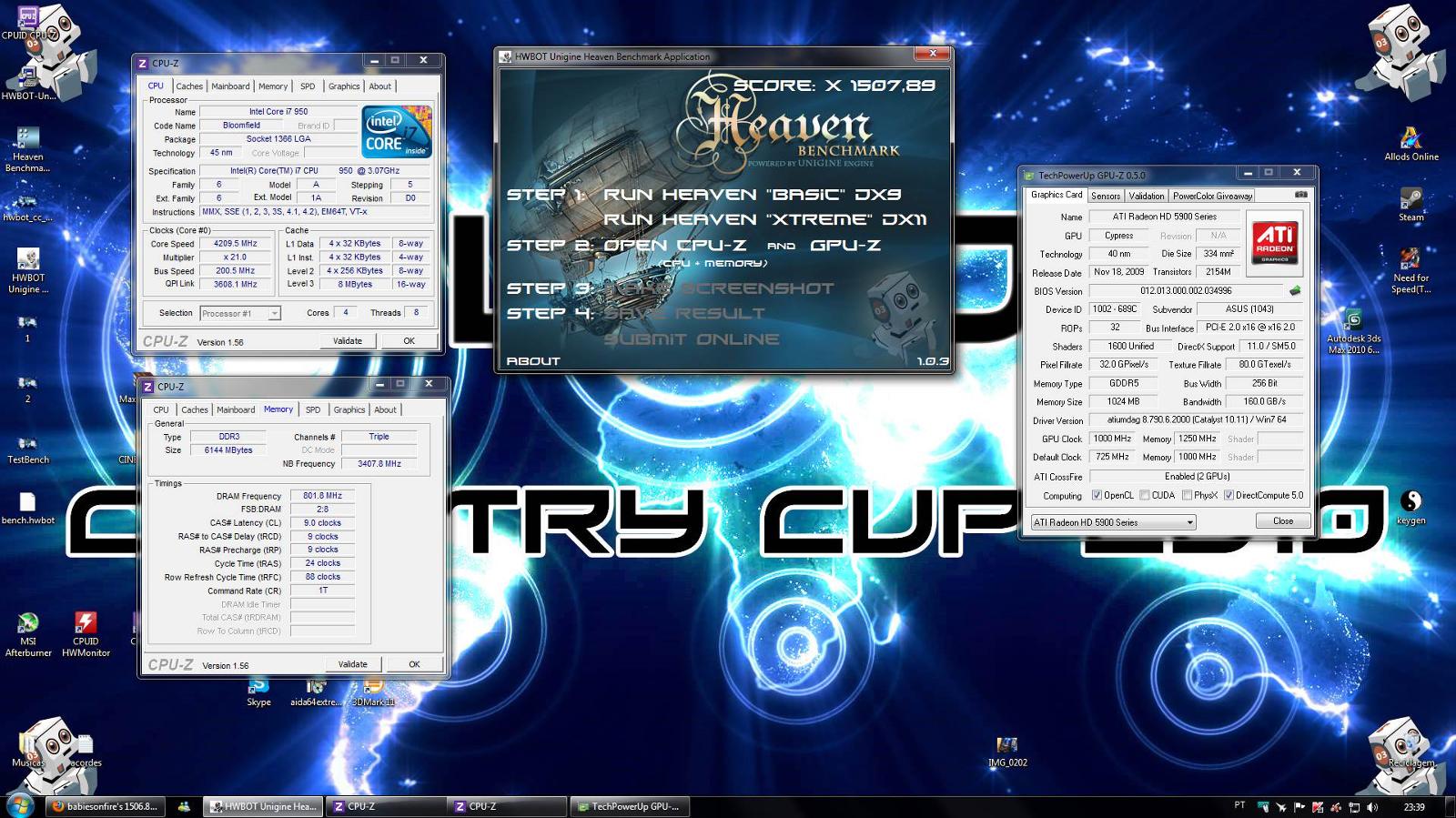Open Graphics tab in memory CPU-Z window
The width and height of the screenshot is (1456, 818).
click(x=349, y=409)
